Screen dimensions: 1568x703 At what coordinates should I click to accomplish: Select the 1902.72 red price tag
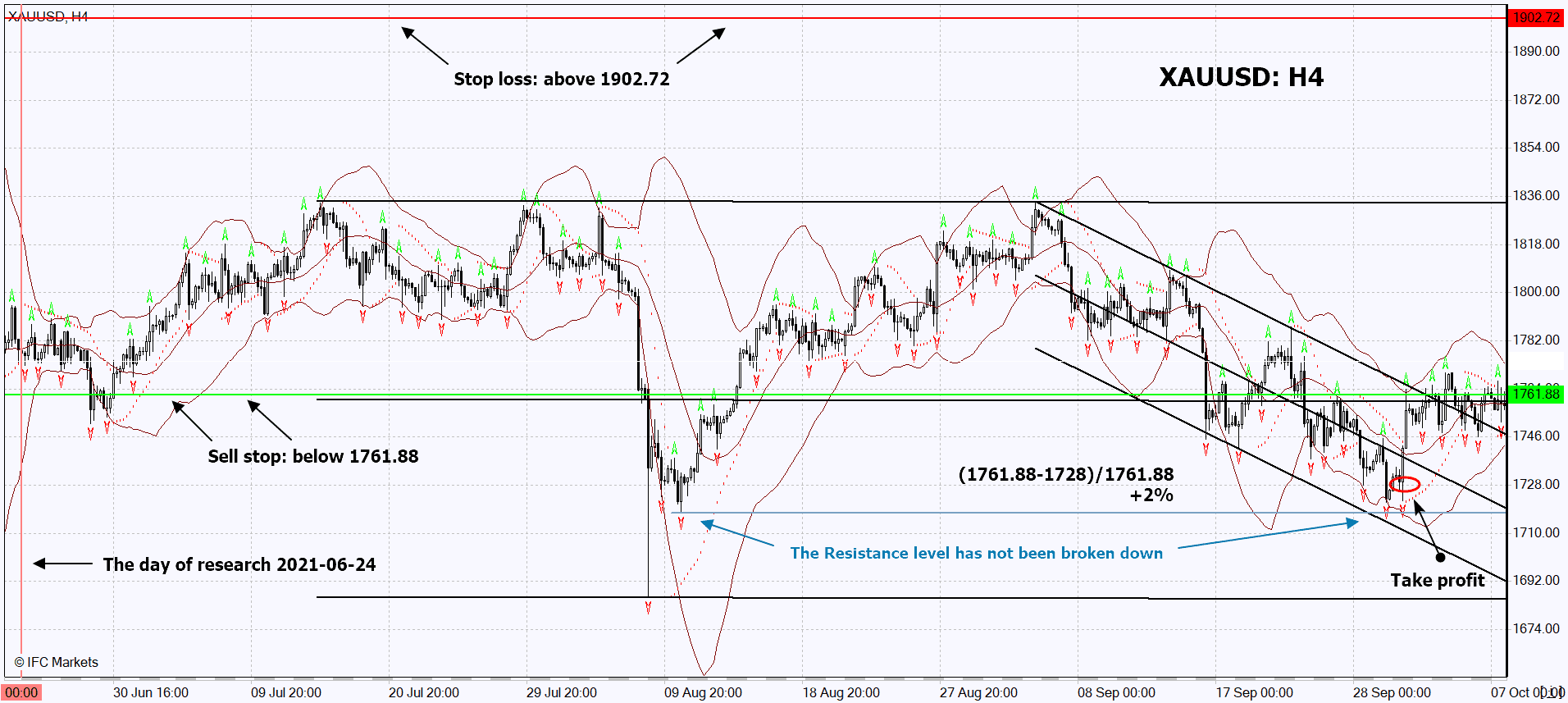coord(1536,17)
